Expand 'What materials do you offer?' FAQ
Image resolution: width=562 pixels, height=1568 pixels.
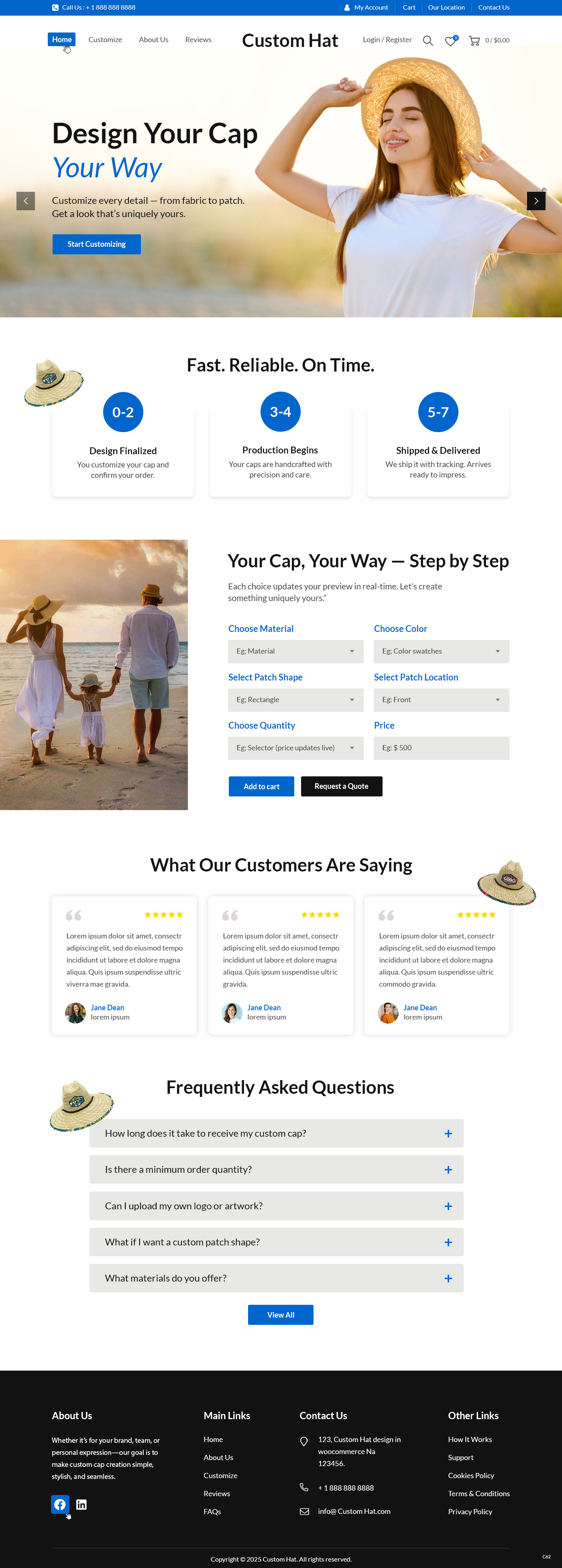pyautogui.click(x=277, y=1278)
